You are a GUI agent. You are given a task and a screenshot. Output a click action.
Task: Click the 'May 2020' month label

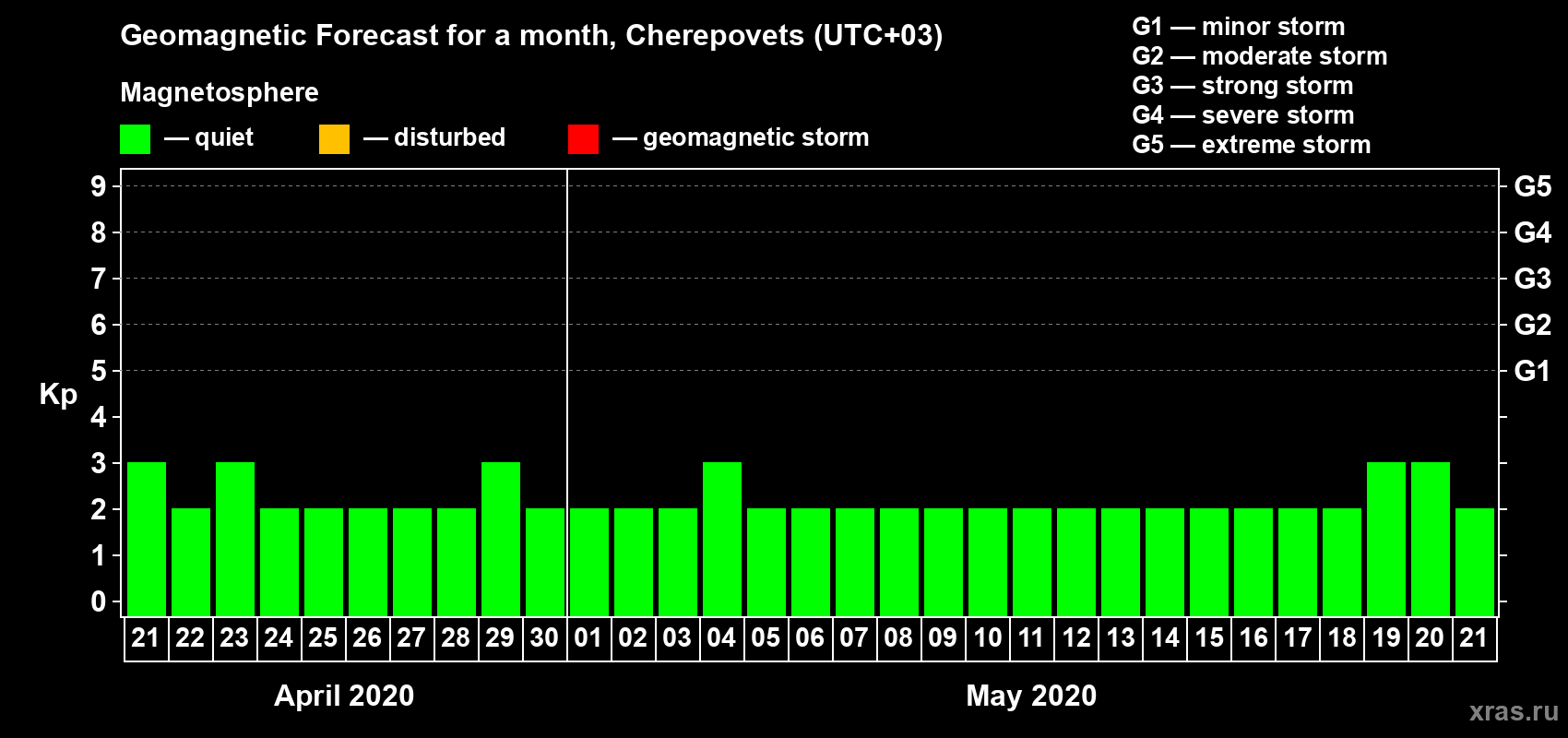pyautogui.click(x=1031, y=696)
